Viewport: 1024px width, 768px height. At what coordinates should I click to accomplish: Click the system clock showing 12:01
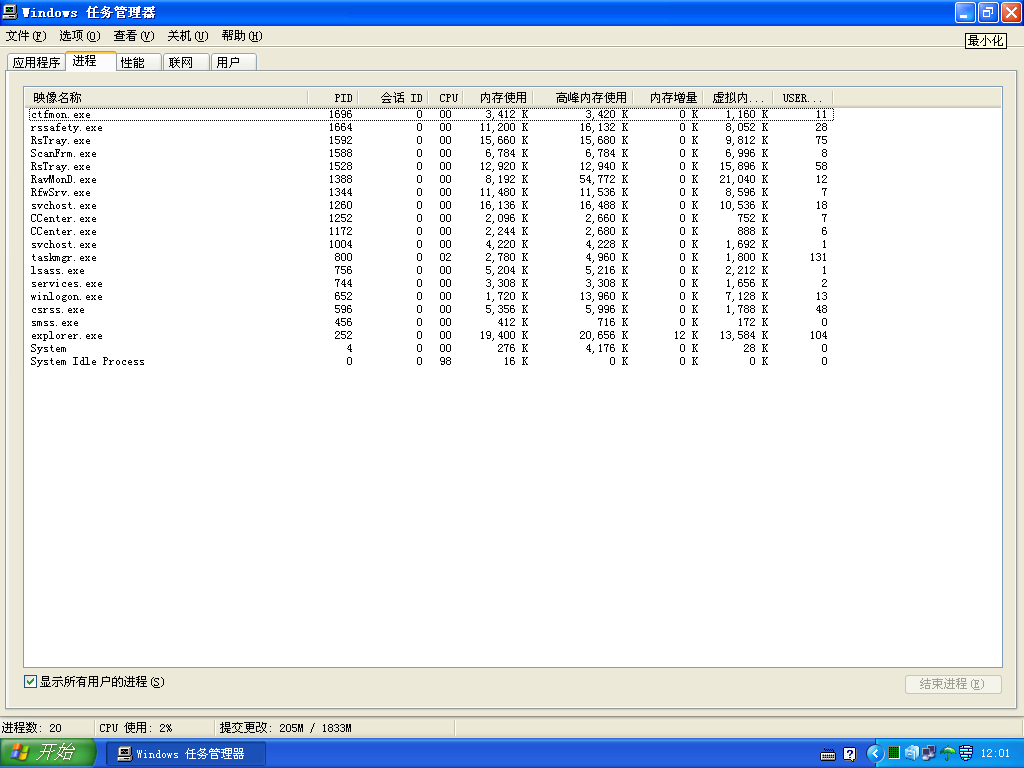click(x=995, y=754)
